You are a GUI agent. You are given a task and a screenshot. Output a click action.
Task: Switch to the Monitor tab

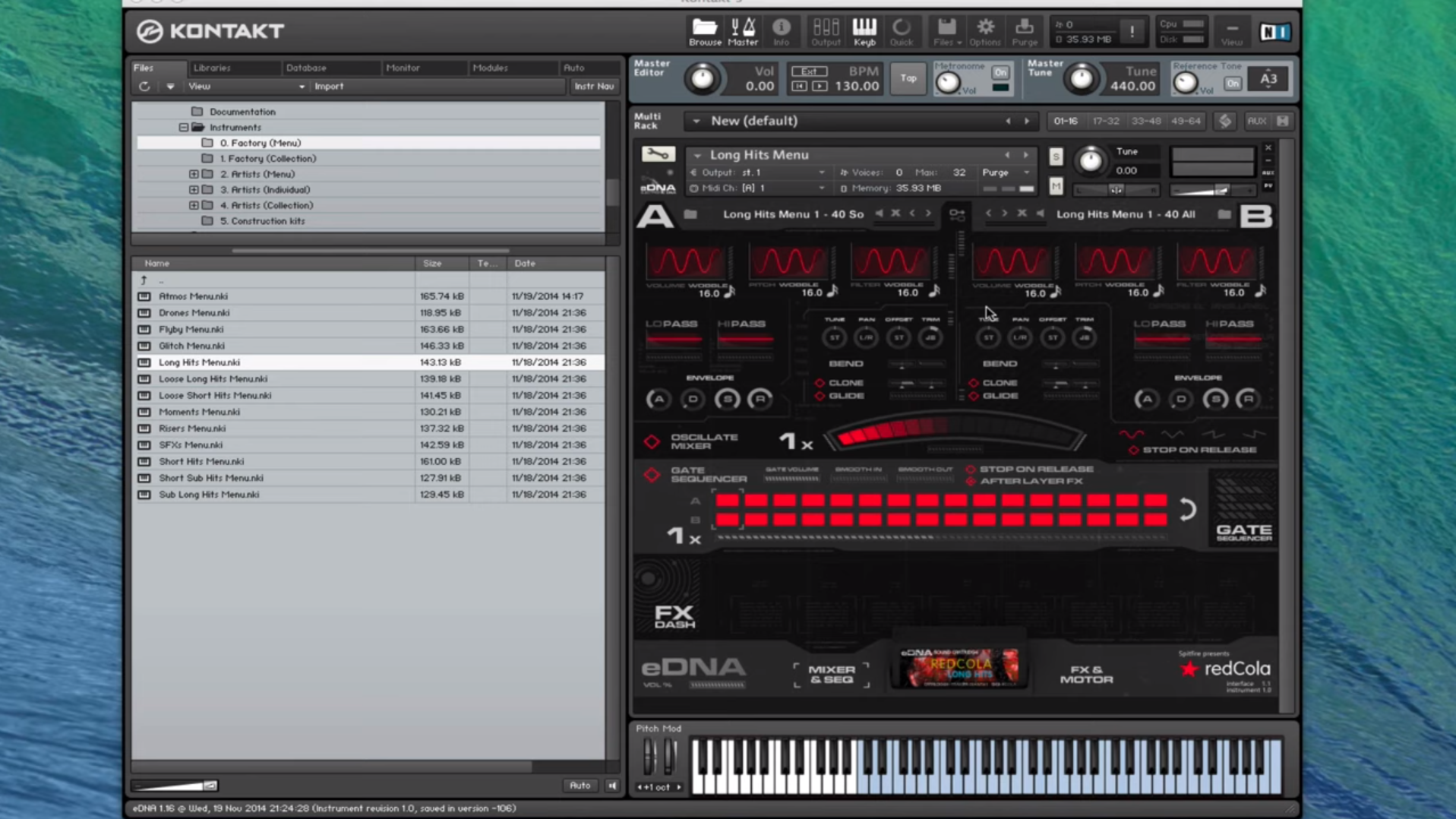(x=403, y=68)
